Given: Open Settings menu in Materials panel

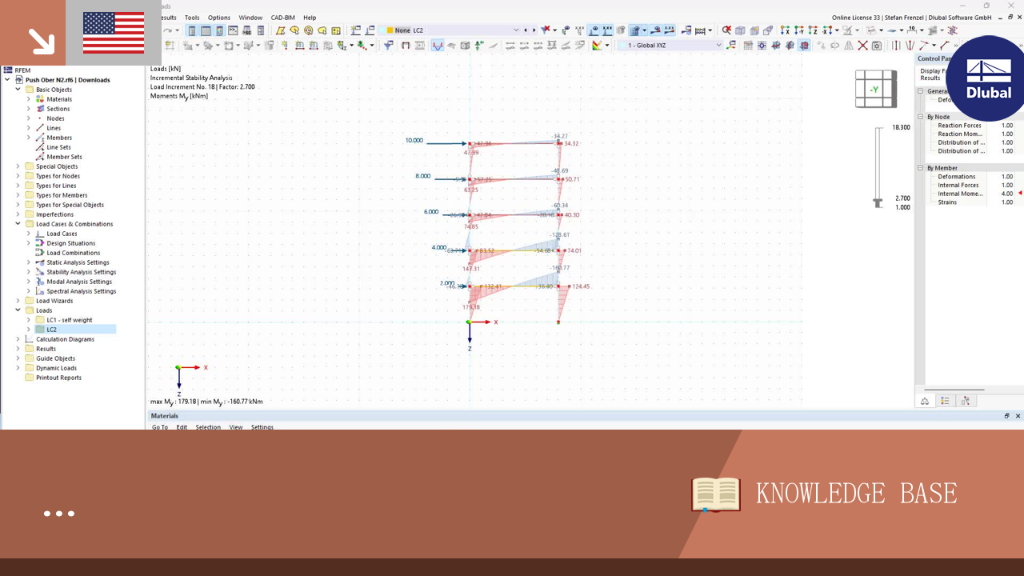Looking at the screenshot, I should coord(262,427).
